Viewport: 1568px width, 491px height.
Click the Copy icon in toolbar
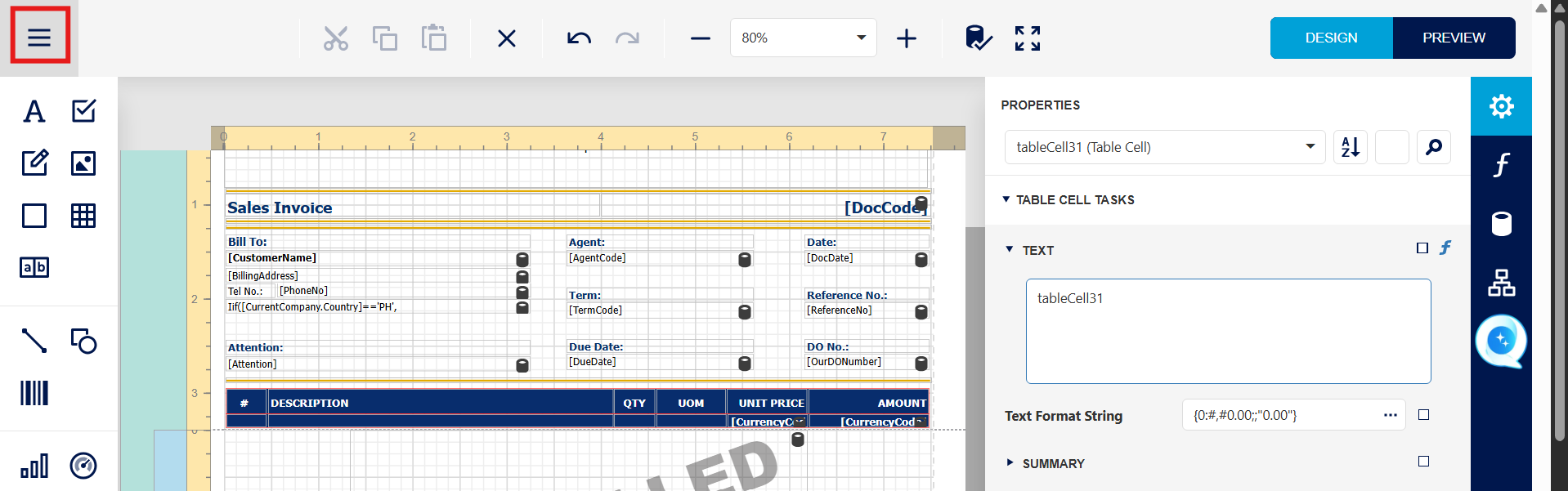point(384,38)
